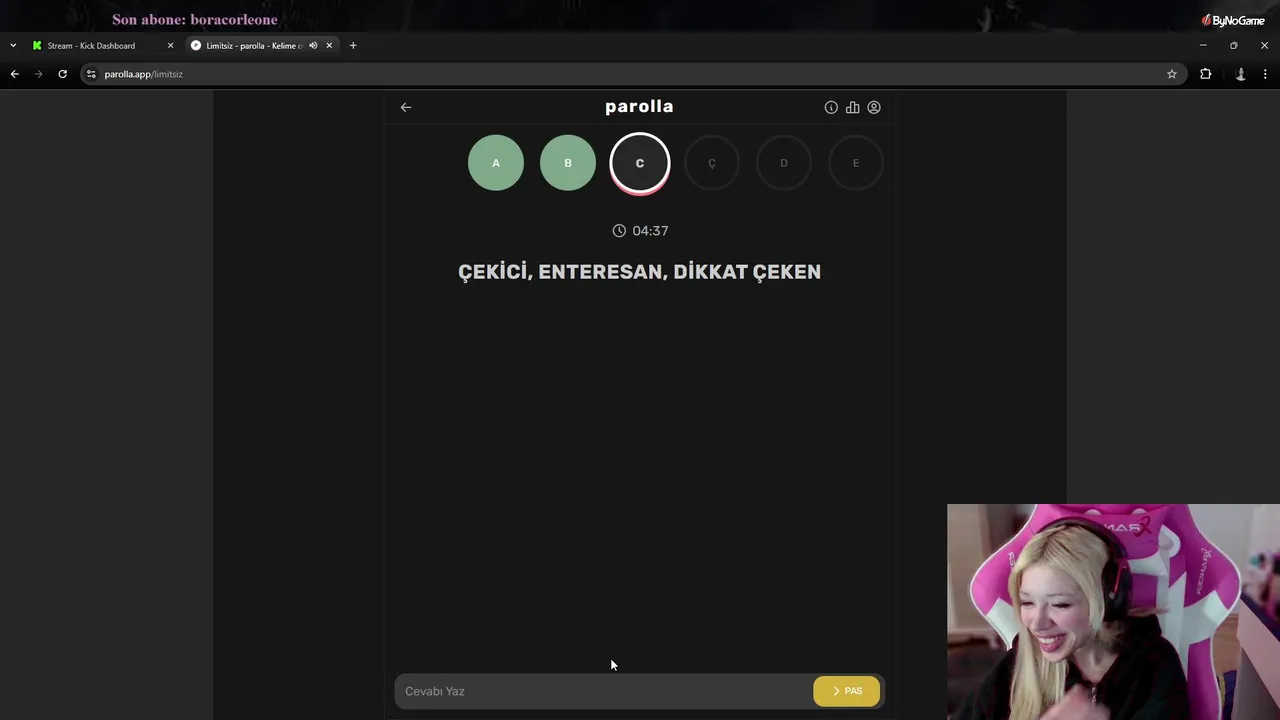Viewport: 1280px width, 720px height.
Task: Click the browser forward button
Action: coord(38,74)
